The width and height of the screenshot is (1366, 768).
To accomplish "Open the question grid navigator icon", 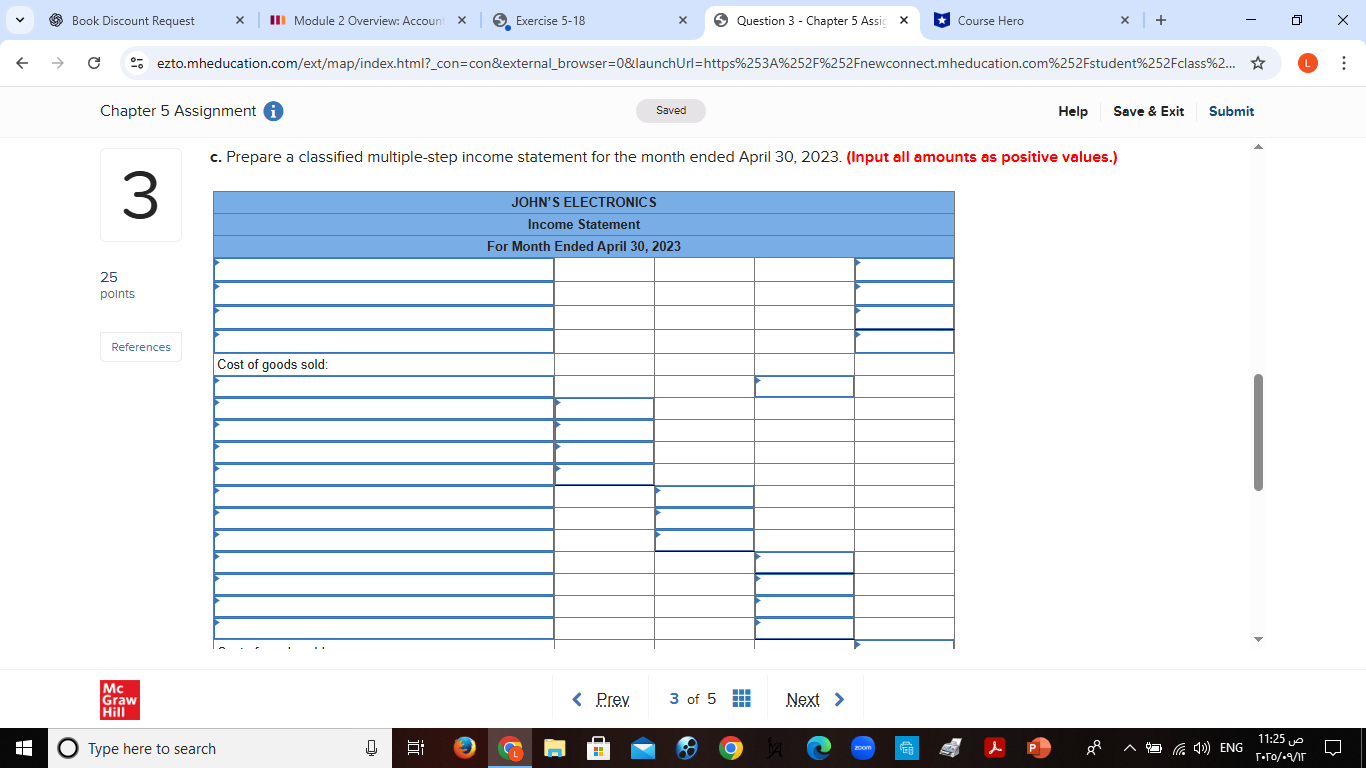I will (x=742, y=699).
